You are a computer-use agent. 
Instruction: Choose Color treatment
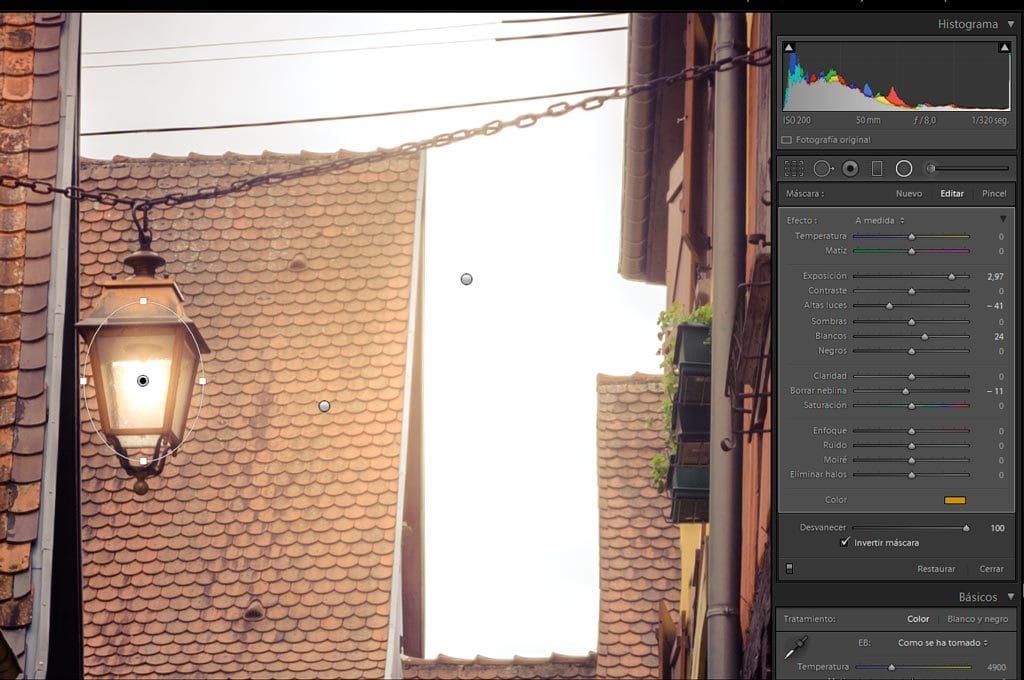[918, 619]
